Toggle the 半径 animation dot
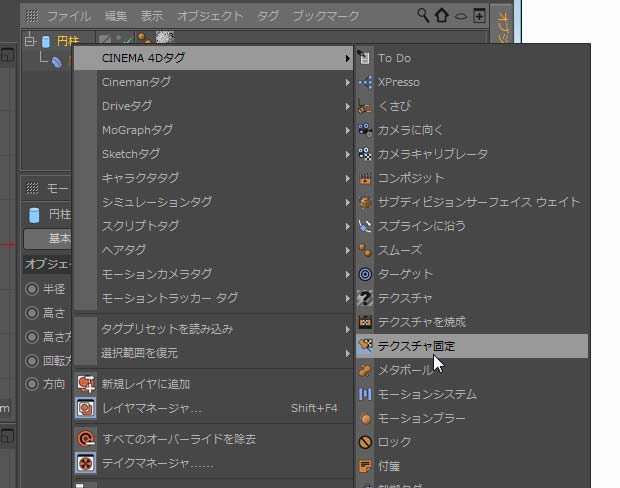Image resolution: width=620 pixels, height=488 pixels. tap(32, 289)
